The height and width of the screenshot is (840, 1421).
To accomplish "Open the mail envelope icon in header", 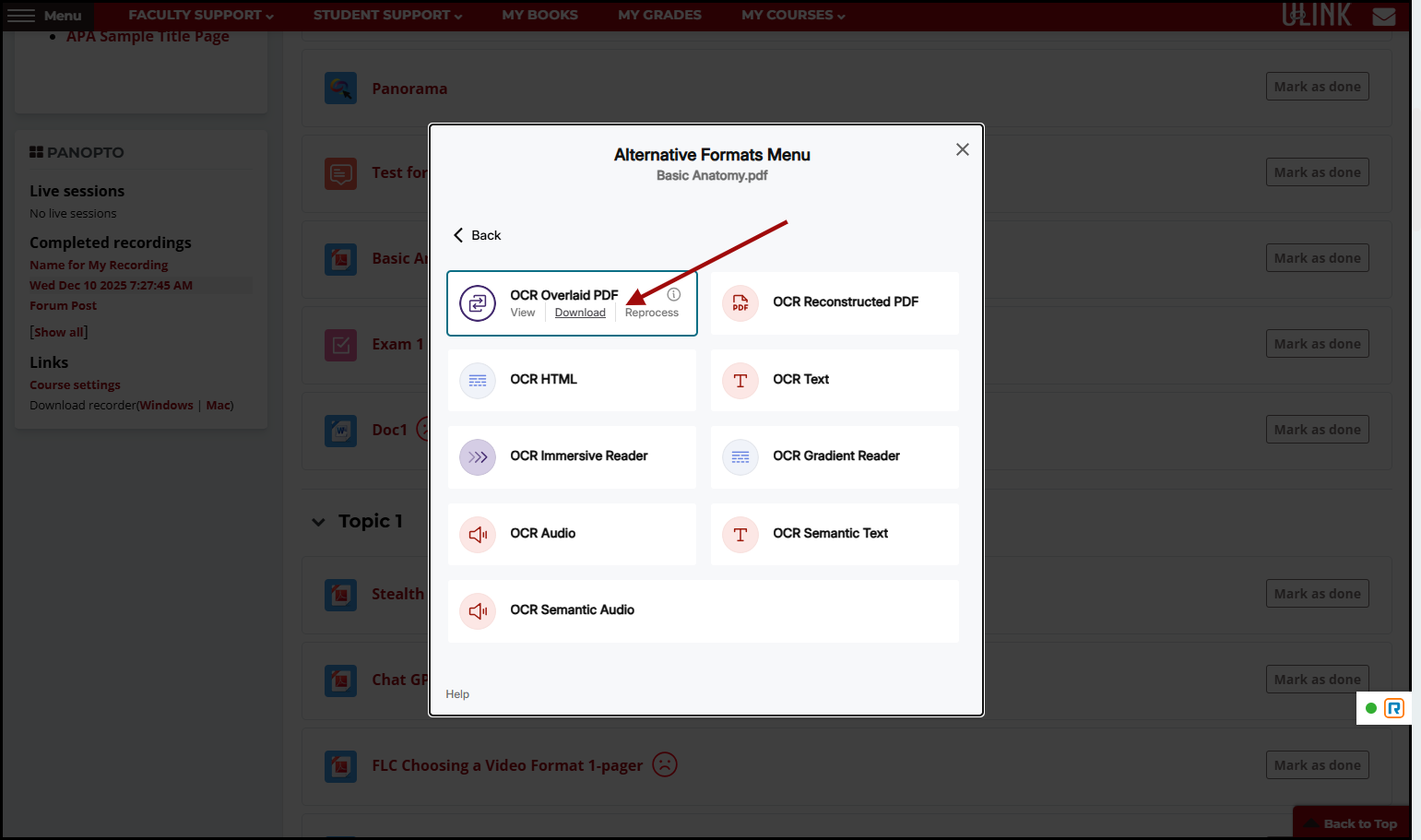I will [x=1384, y=16].
